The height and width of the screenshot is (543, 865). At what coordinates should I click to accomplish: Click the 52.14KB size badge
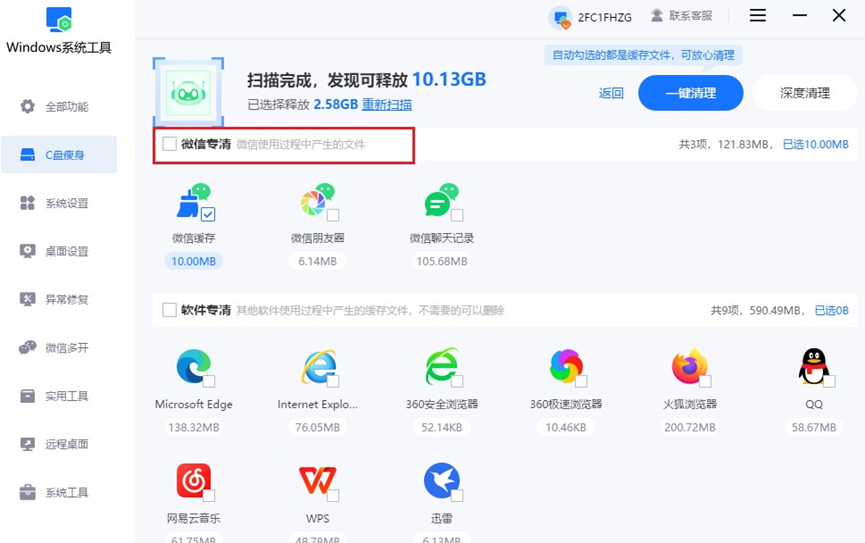click(442, 427)
